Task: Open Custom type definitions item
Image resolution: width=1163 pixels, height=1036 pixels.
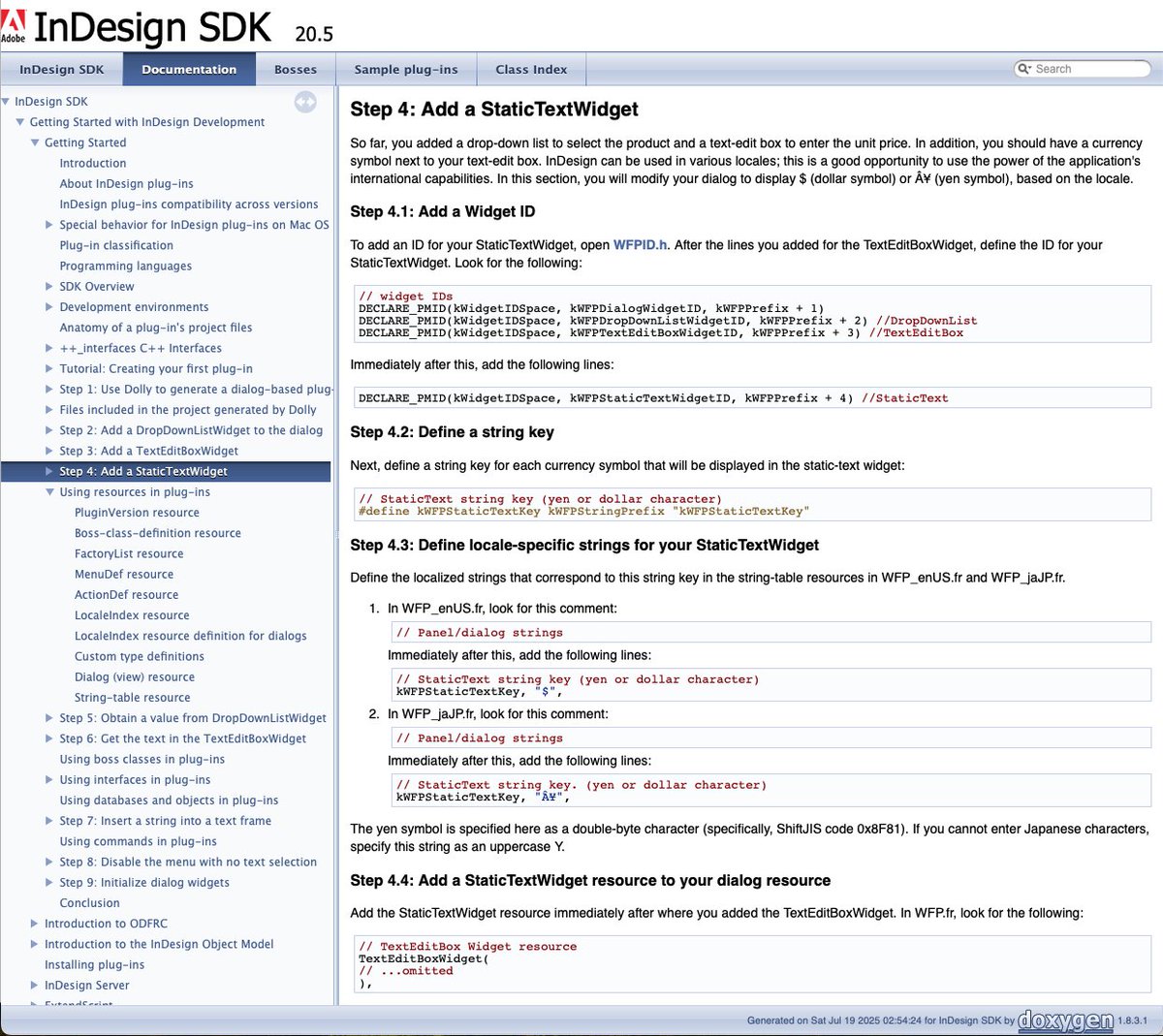Action: click(140, 657)
